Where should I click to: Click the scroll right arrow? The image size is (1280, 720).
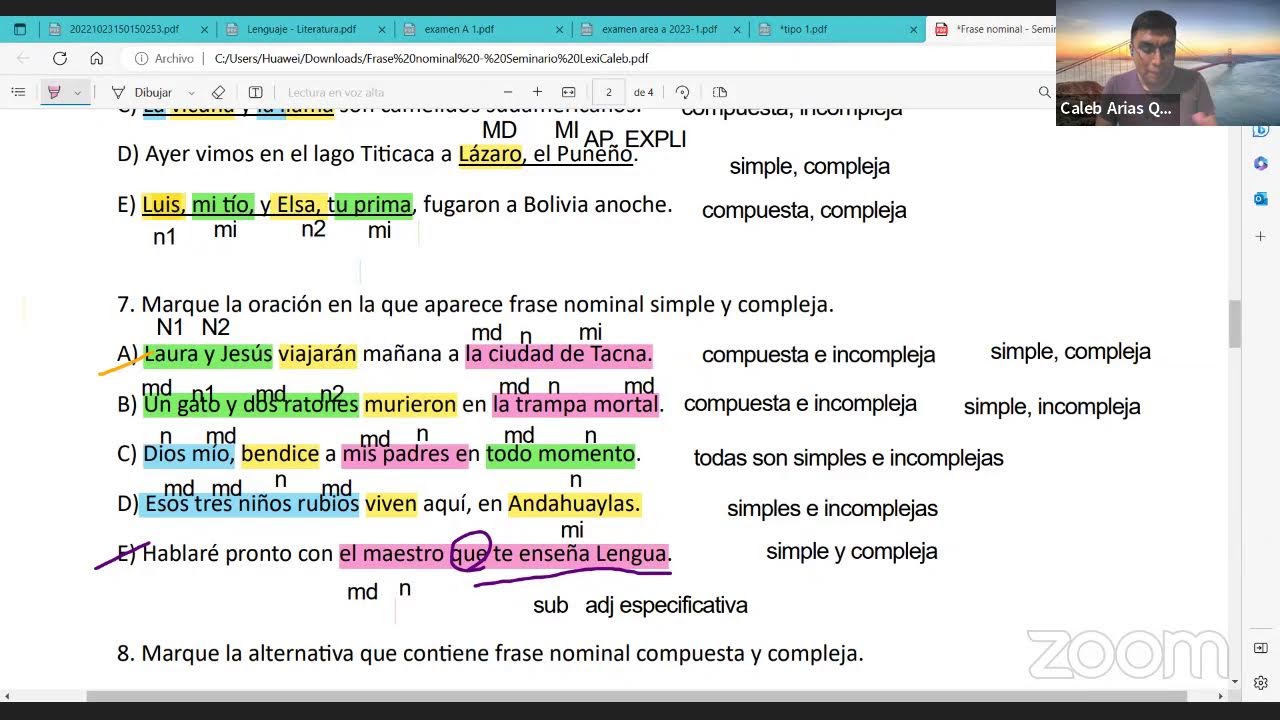click(1220, 695)
